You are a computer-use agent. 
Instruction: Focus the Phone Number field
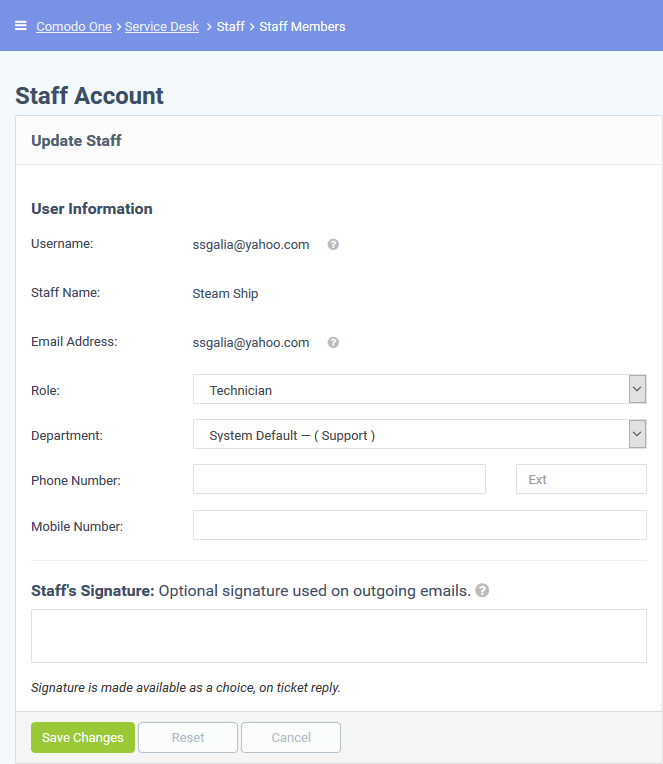[339, 479]
